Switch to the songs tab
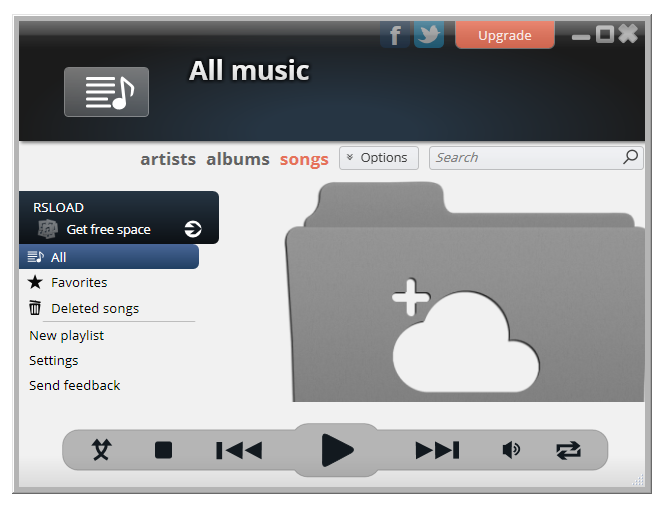Viewport: 661px width, 506px height. pyautogui.click(x=304, y=160)
